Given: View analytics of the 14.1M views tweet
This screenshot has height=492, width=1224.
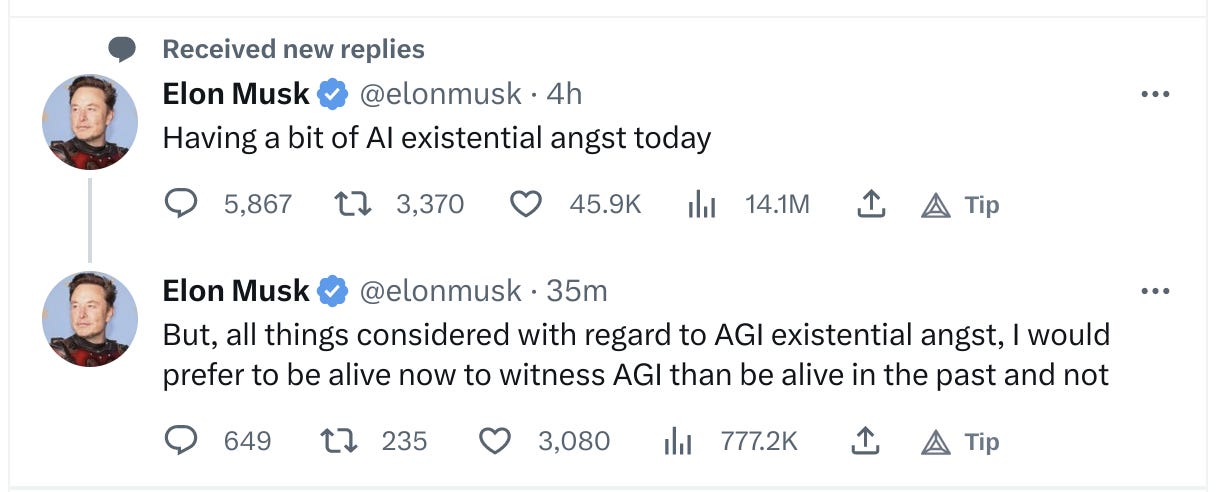Looking at the screenshot, I should 702,204.
